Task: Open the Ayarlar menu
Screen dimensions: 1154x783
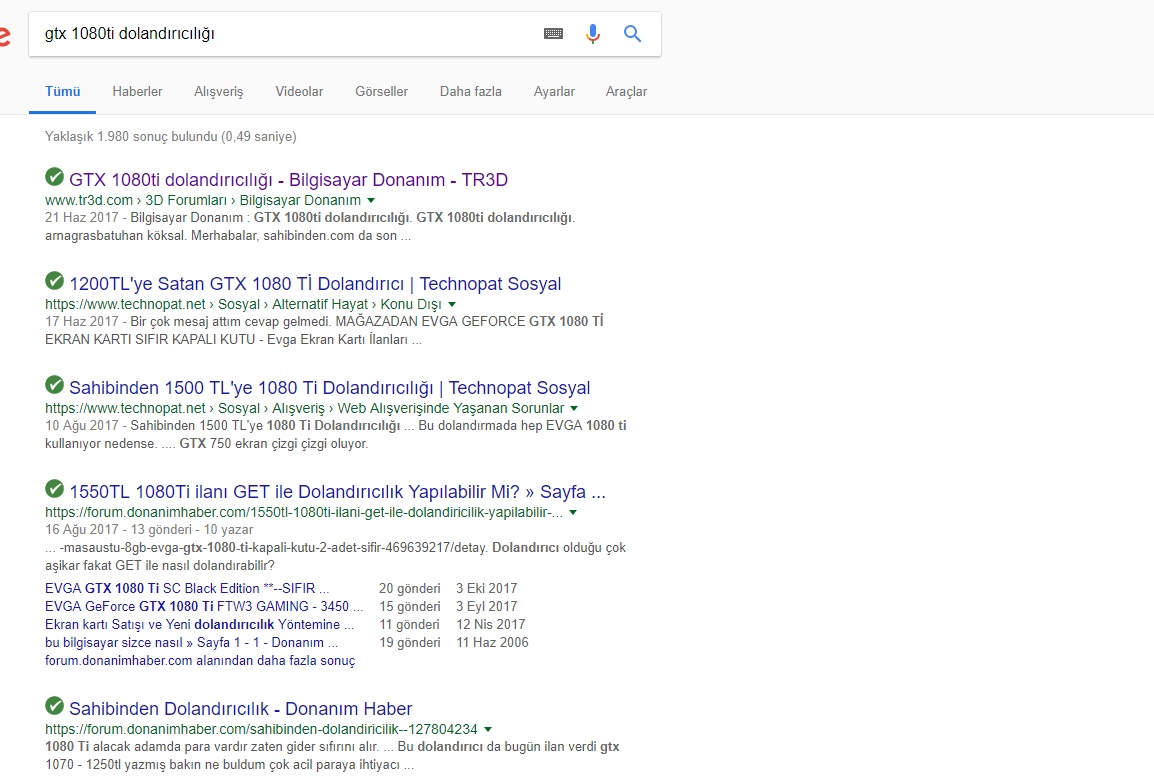Action: pyautogui.click(x=554, y=92)
